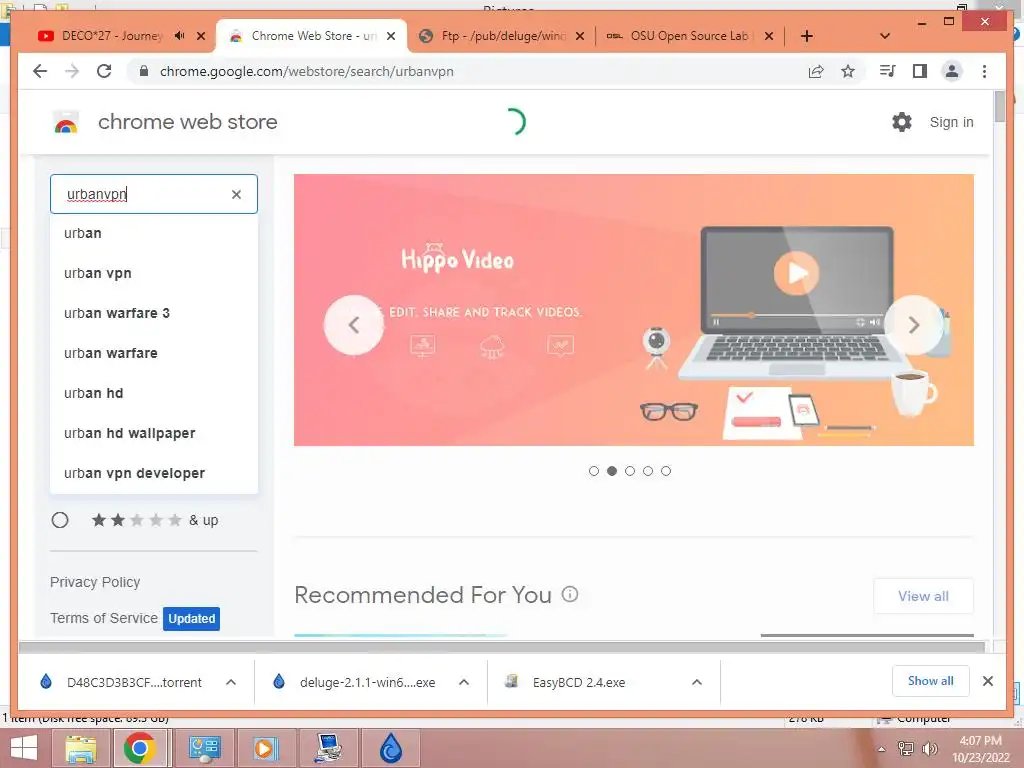Click the vertical page scrollbar thumb
Screen dimensions: 1024x768
[999, 106]
